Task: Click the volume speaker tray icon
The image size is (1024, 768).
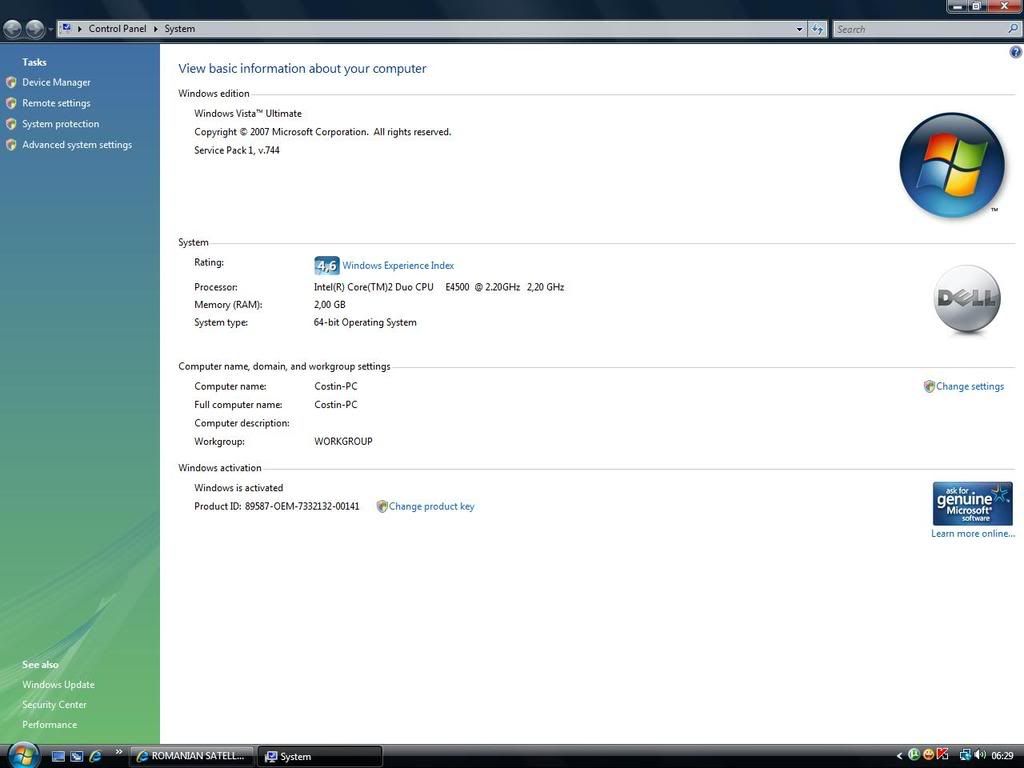Action: (x=980, y=756)
